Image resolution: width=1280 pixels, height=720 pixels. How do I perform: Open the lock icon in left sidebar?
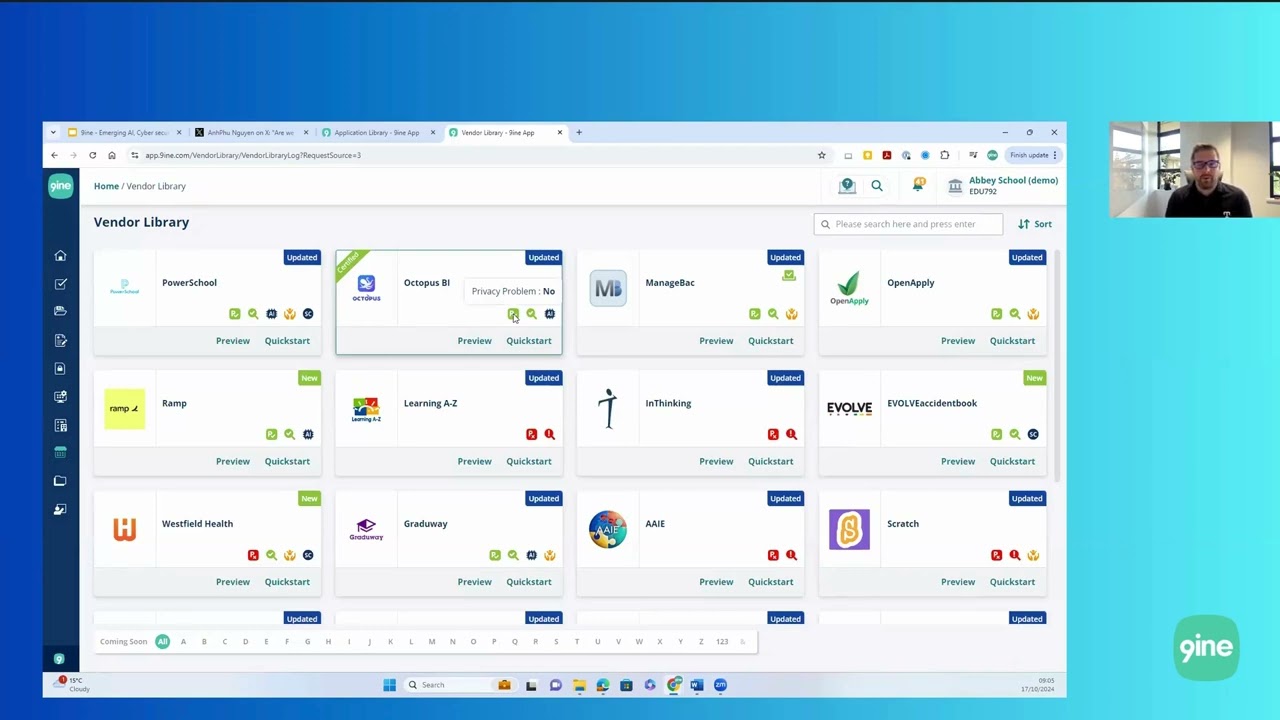click(60, 369)
